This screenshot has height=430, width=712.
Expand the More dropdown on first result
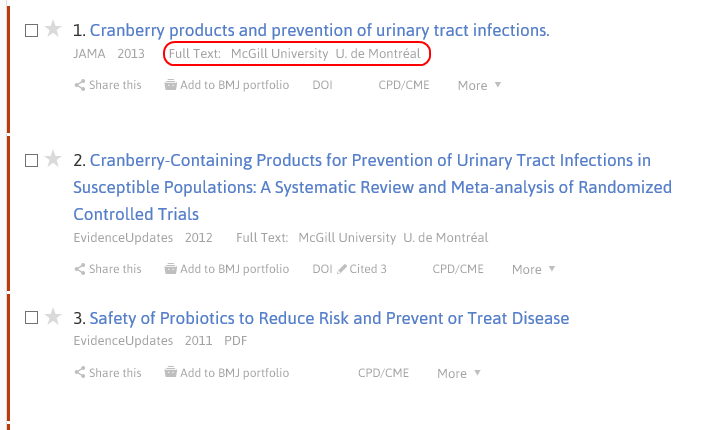479,86
